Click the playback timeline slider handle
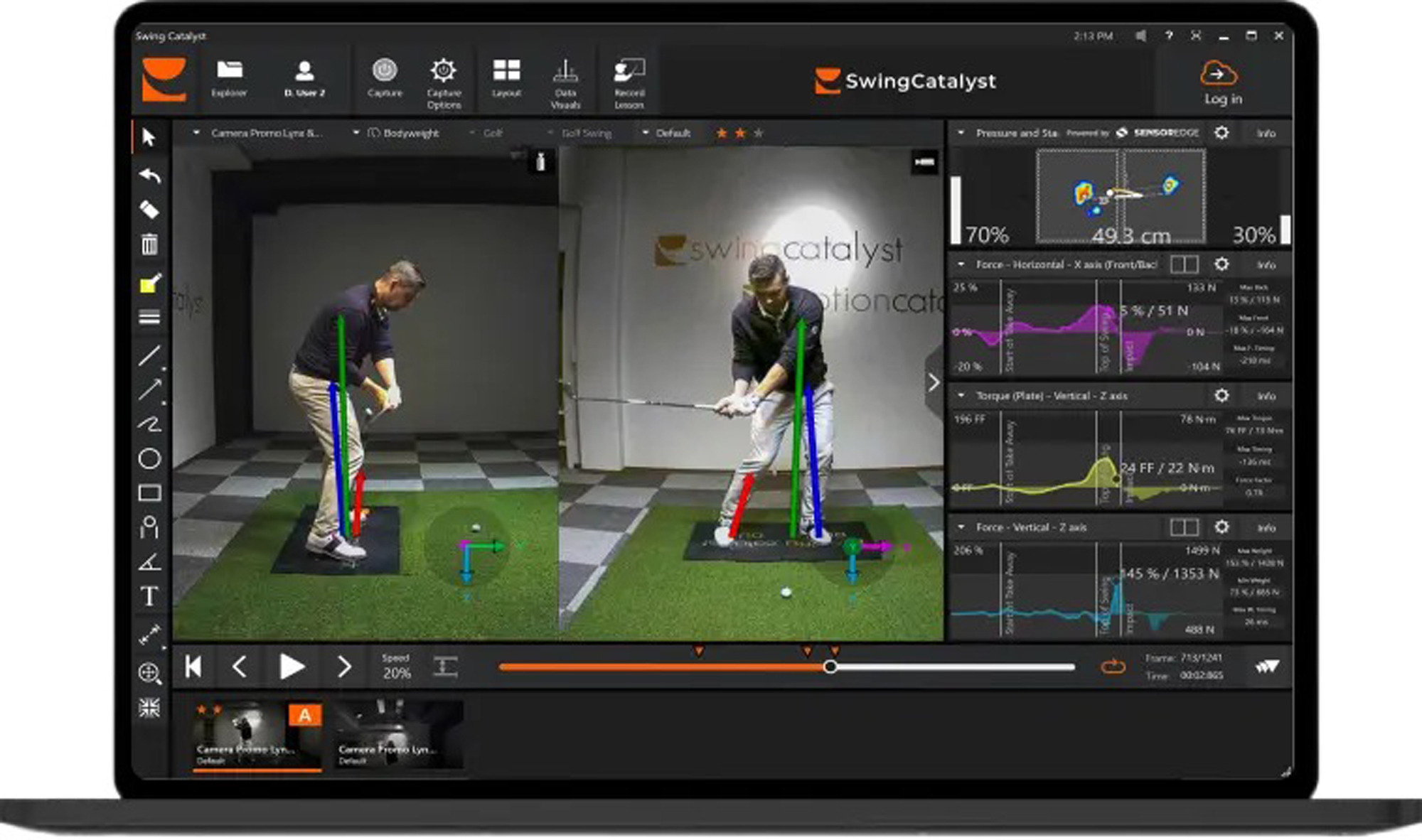Image resolution: width=1422 pixels, height=840 pixels. click(x=830, y=667)
